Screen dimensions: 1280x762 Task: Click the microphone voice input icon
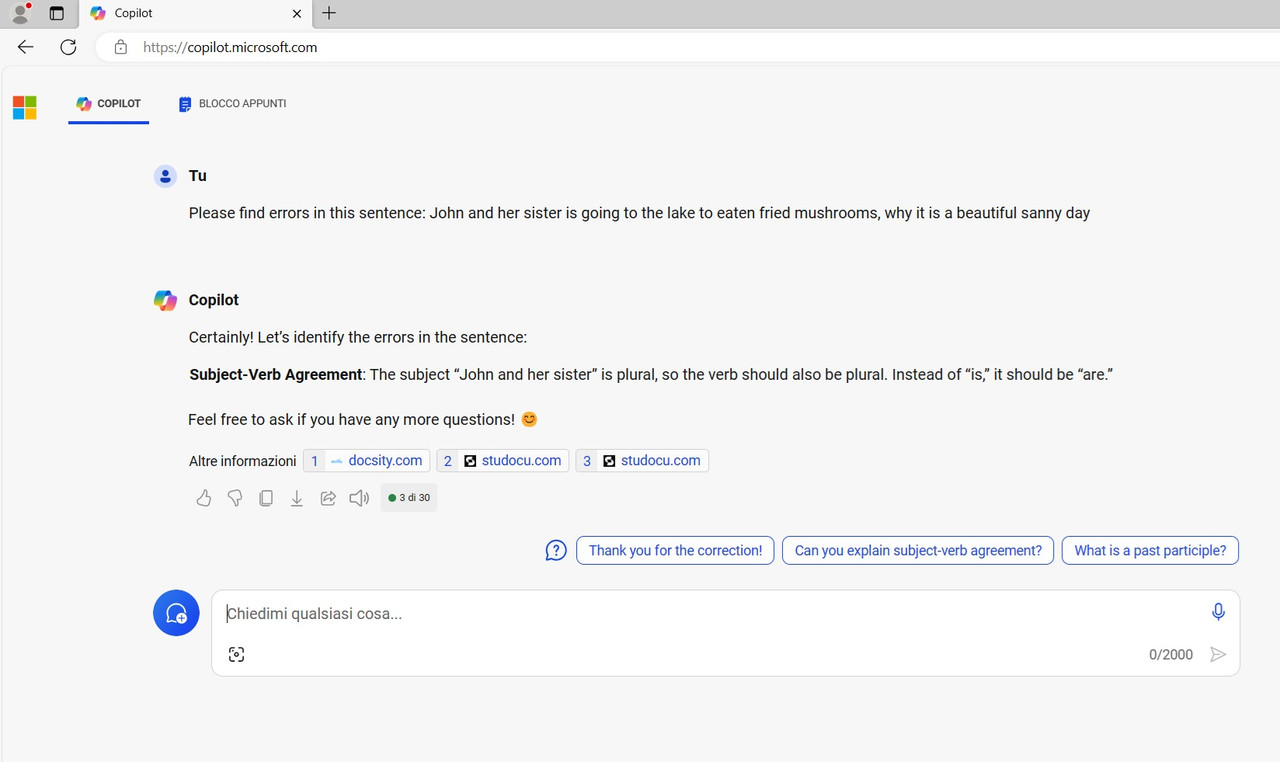click(x=1218, y=612)
